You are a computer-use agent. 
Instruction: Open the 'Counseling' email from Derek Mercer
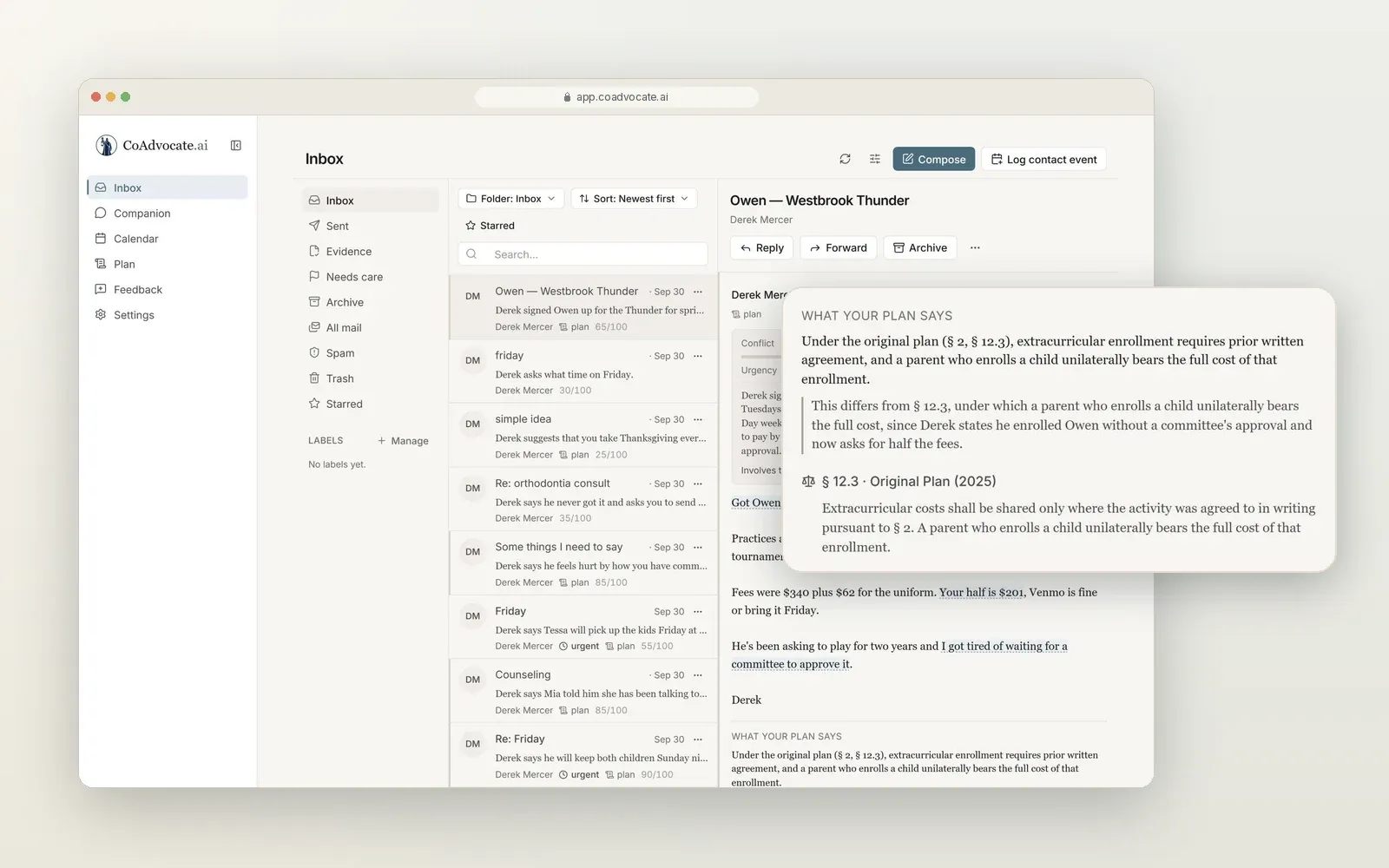[583, 691]
